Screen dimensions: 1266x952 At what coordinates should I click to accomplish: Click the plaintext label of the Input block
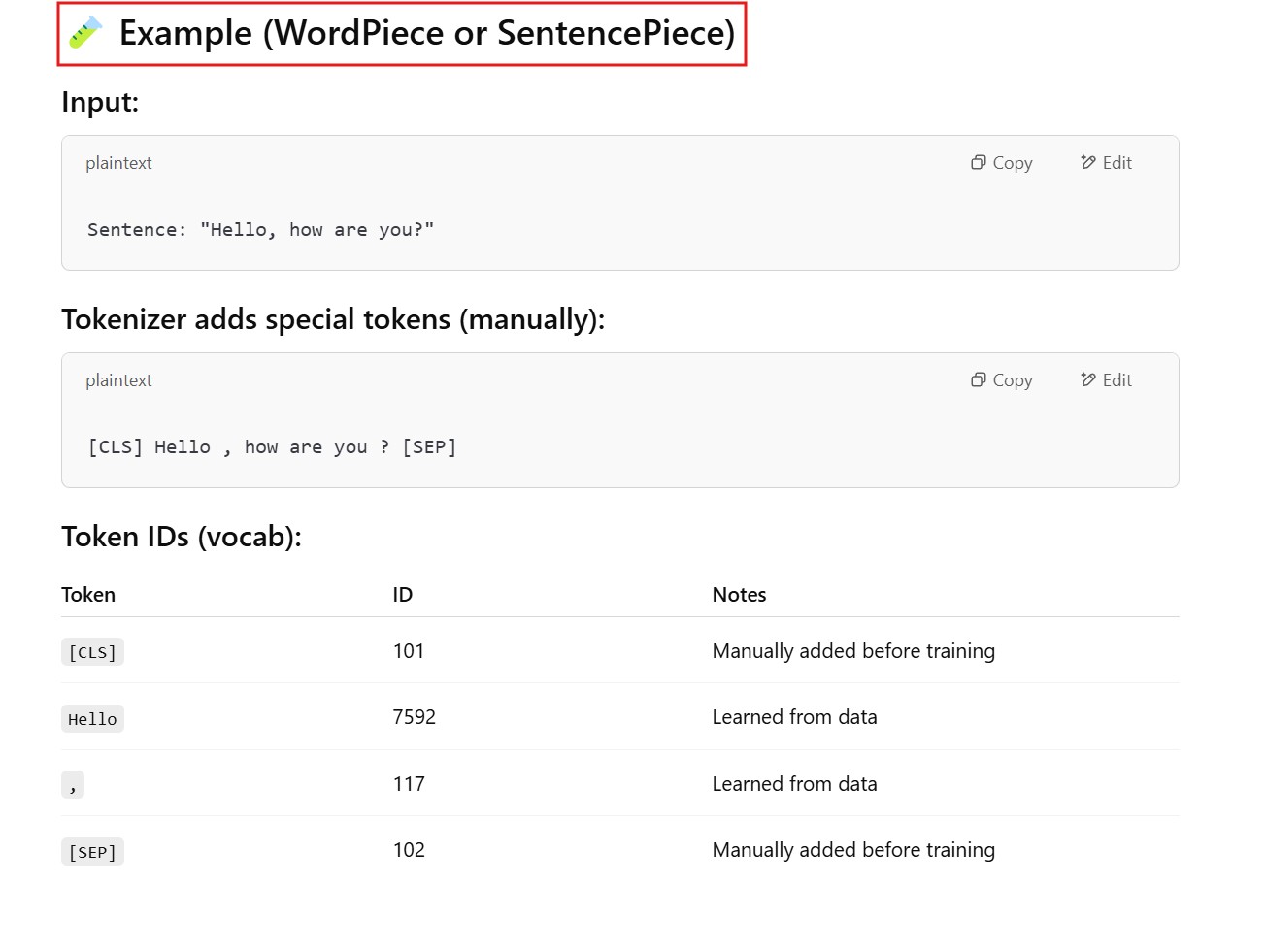(x=118, y=163)
